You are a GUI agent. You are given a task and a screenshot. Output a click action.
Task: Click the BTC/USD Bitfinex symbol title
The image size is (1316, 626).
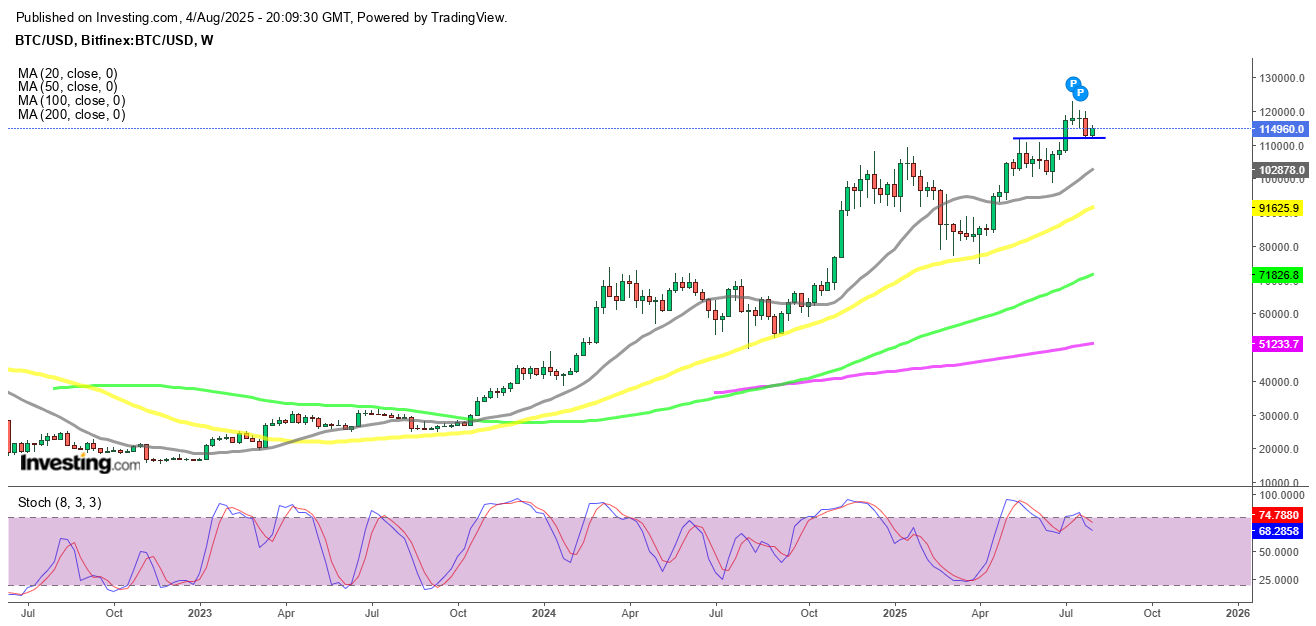click(x=115, y=40)
